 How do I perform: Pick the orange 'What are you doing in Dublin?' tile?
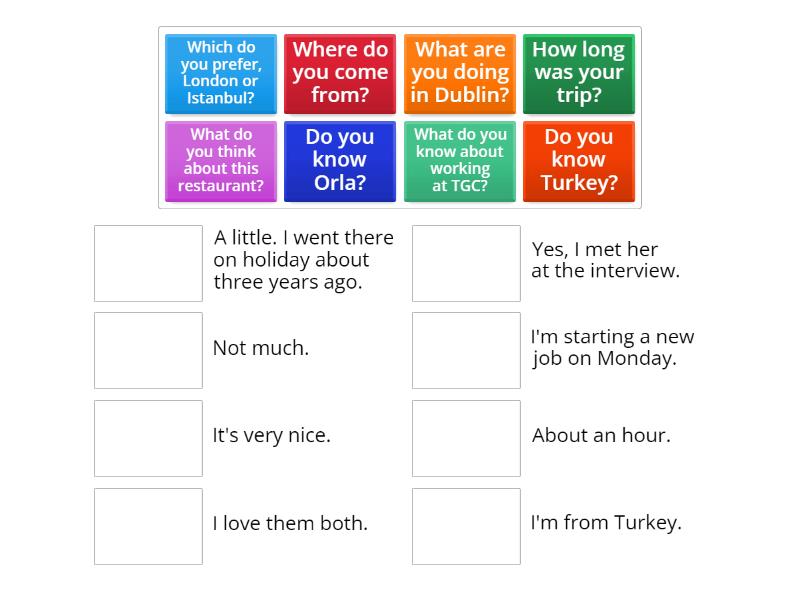click(460, 74)
